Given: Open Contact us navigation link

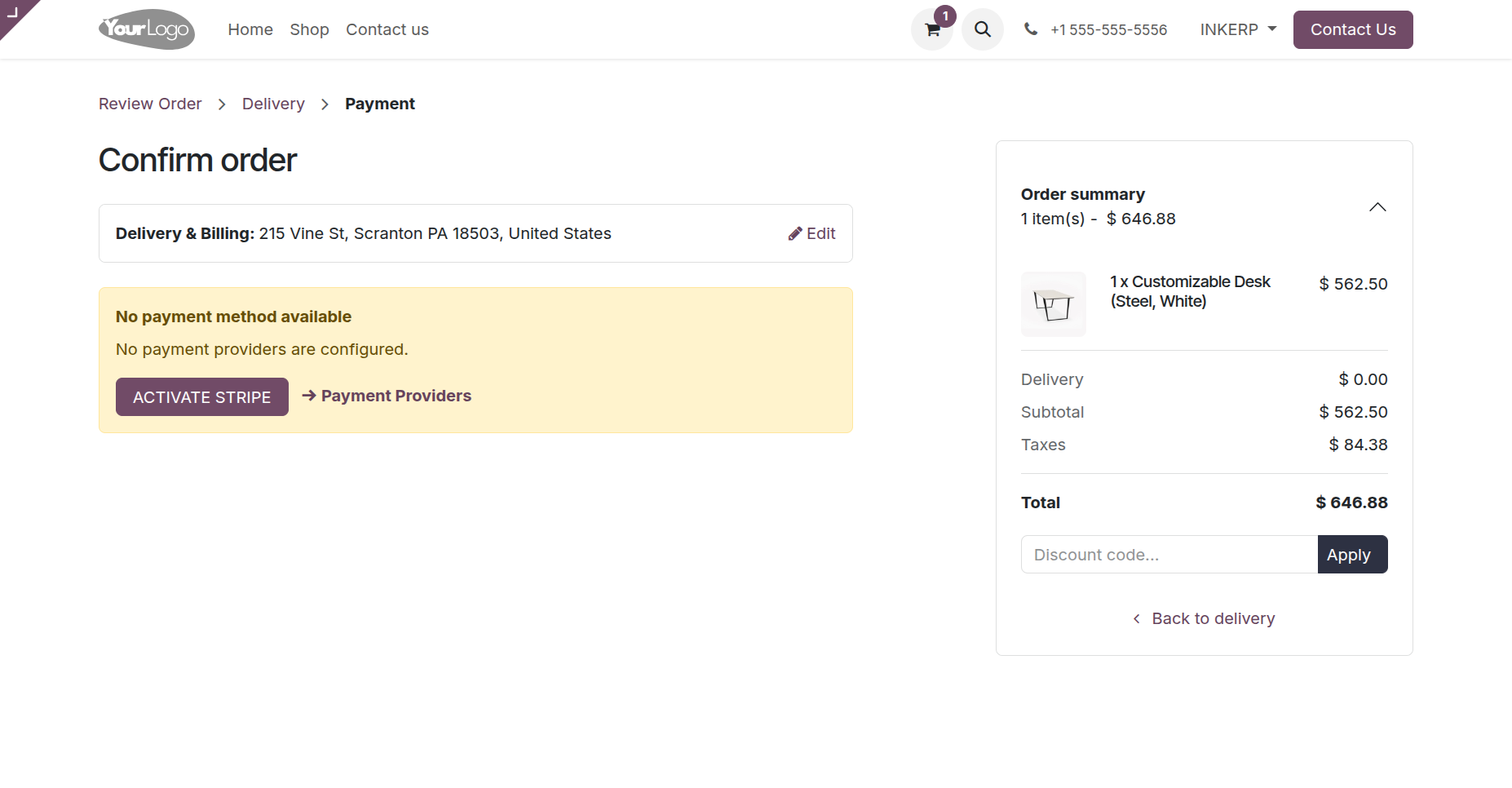Looking at the screenshot, I should (x=387, y=29).
